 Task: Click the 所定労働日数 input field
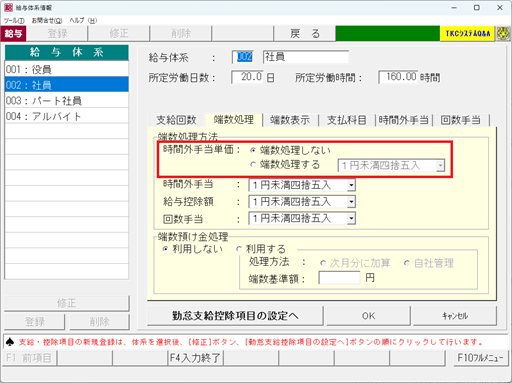click(248, 77)
